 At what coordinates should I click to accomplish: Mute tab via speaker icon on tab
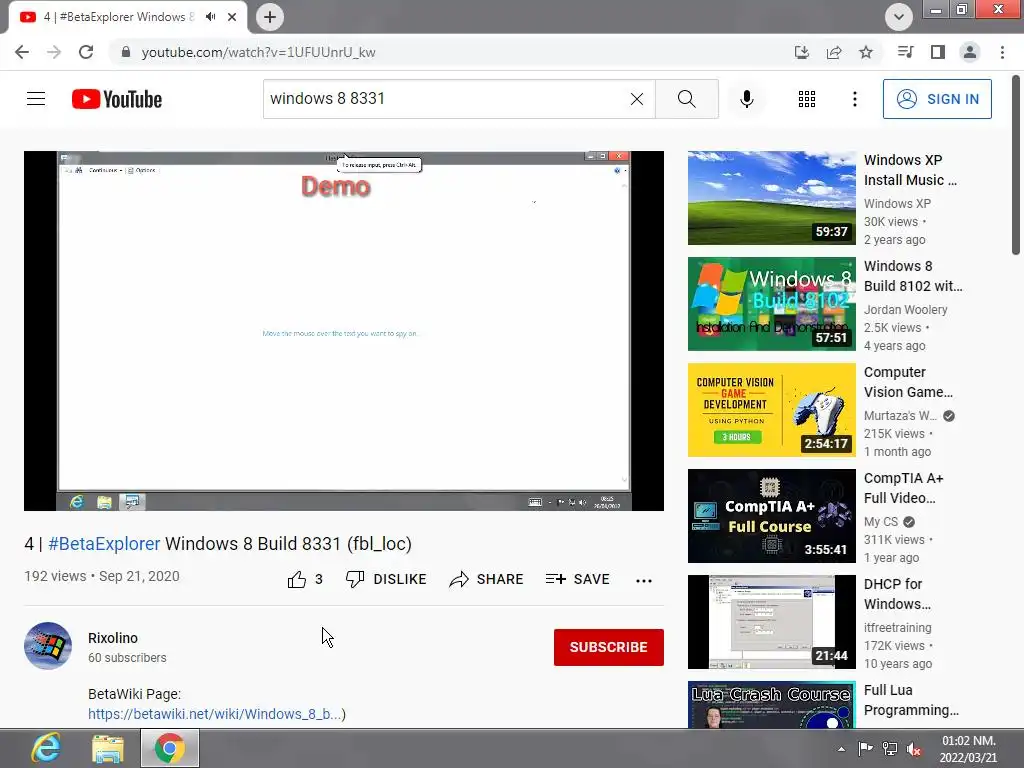[x=210, y=17]
